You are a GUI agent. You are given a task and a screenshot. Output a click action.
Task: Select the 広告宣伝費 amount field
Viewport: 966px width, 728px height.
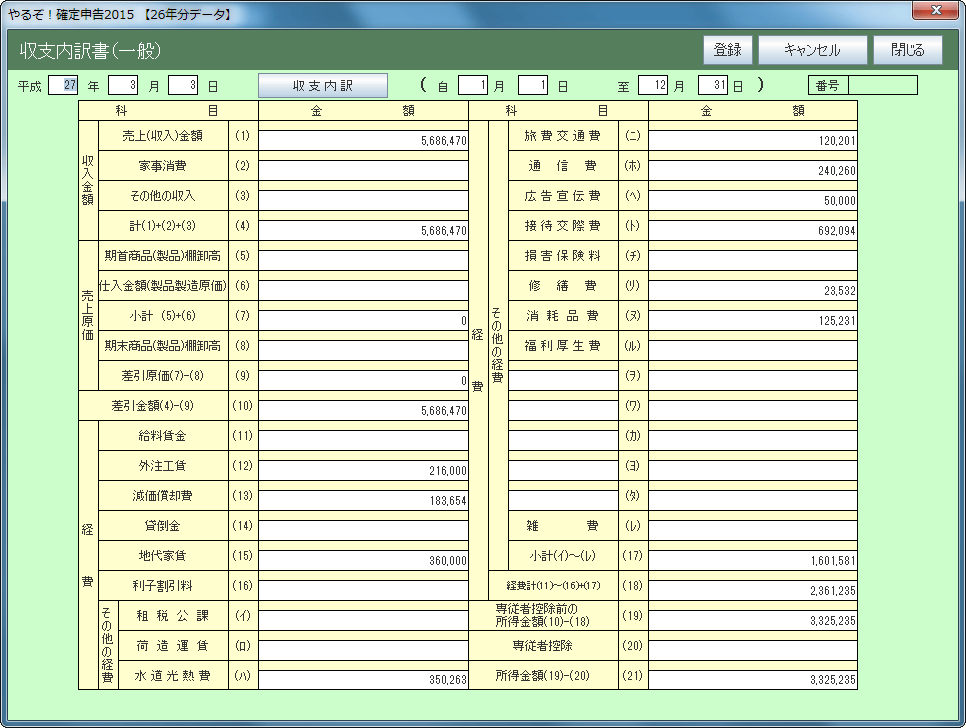[753, 200]
